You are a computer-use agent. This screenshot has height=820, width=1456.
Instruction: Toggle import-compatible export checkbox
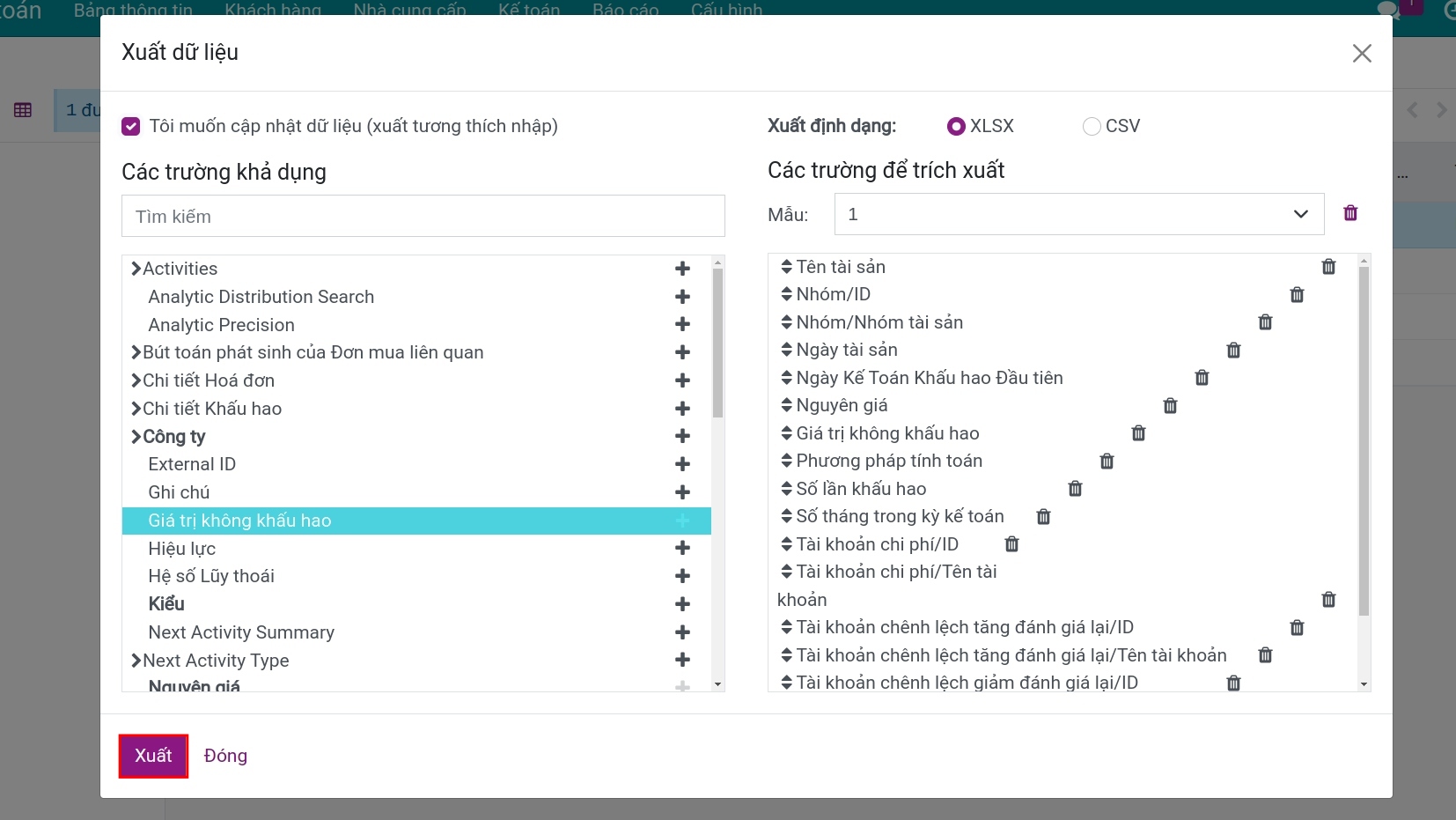pyautogui.click(x=131, y=126)
